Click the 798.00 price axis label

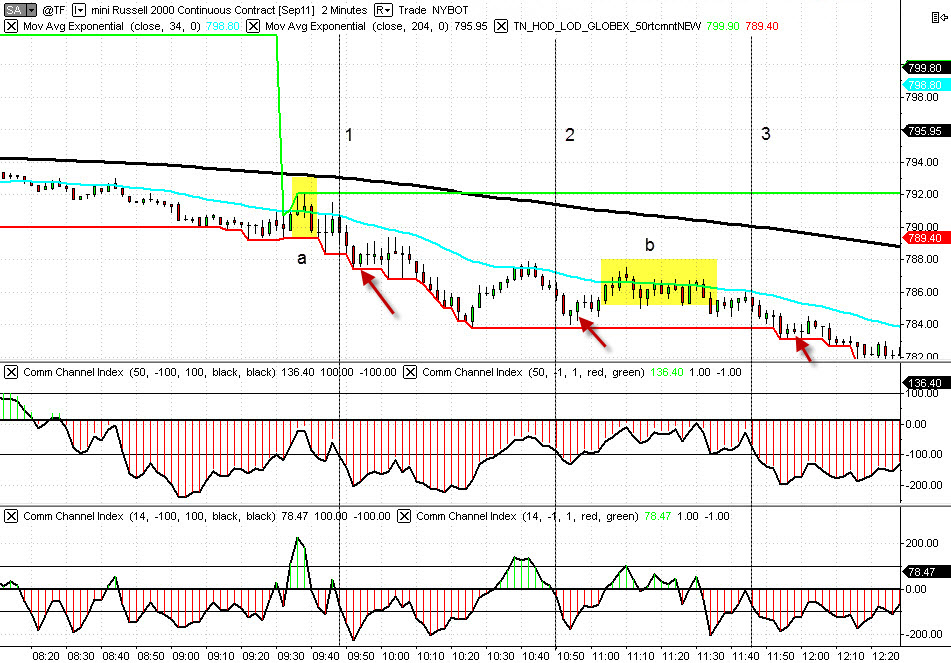click(x=921, y=97)
